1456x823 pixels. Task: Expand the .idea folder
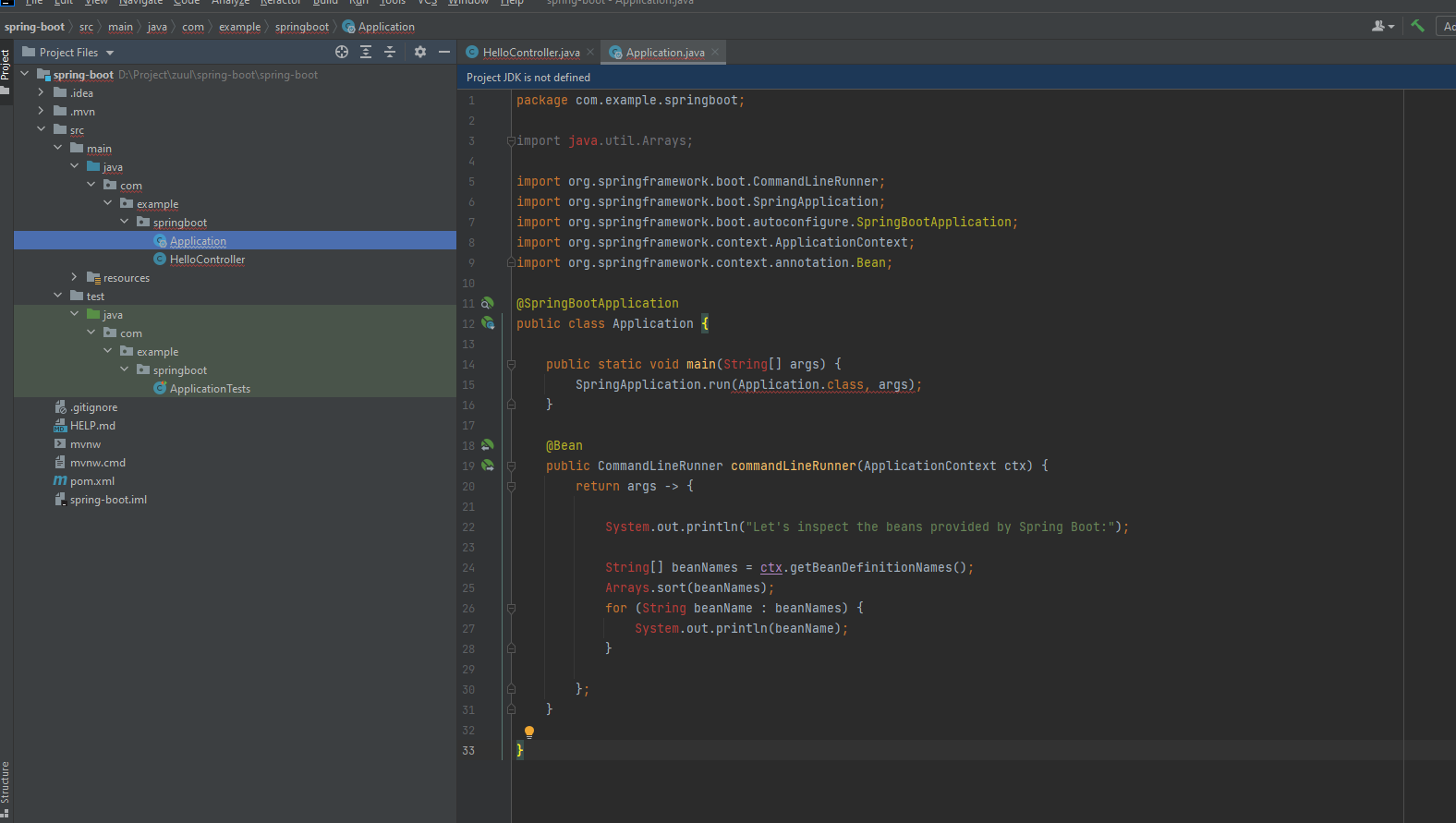[x=42, y=92]
